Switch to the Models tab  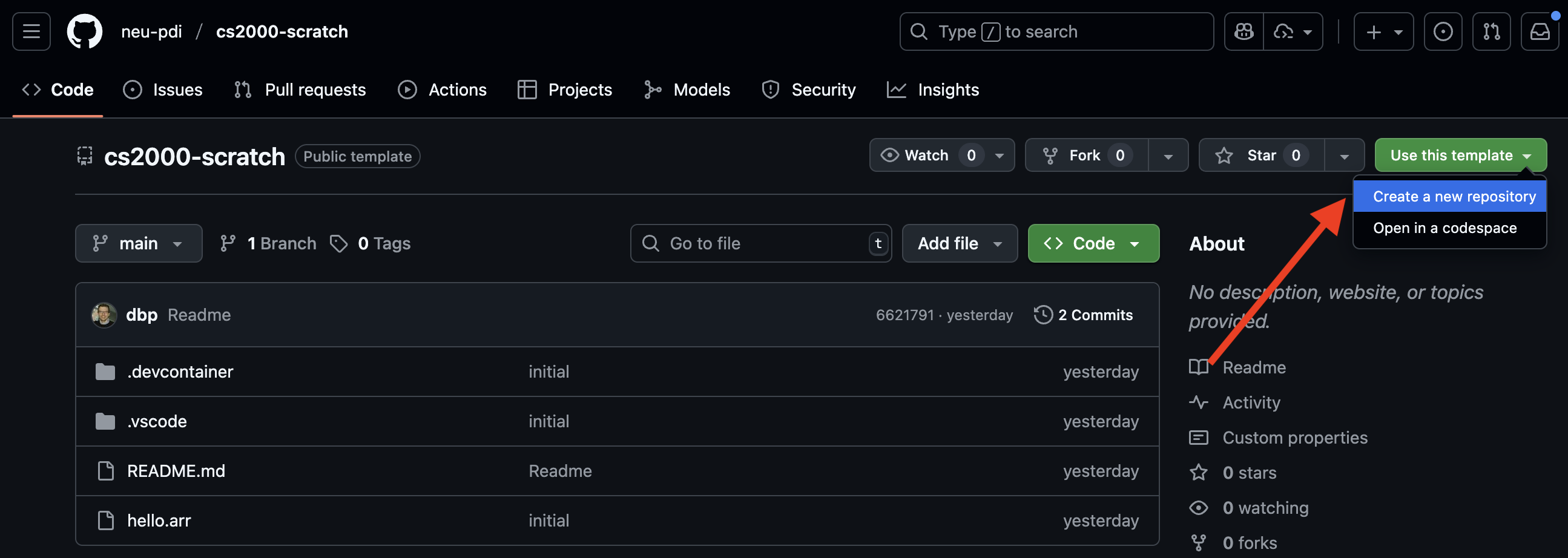tap(687, 90)
